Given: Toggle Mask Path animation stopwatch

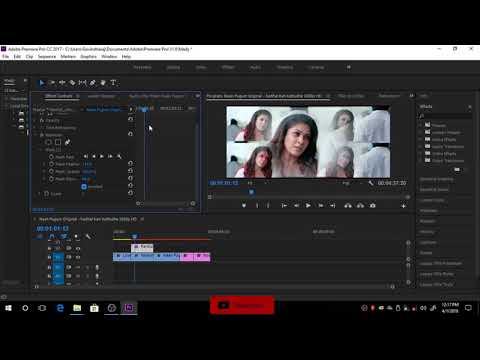Looking at the screenshot, I should click(51, 157).
